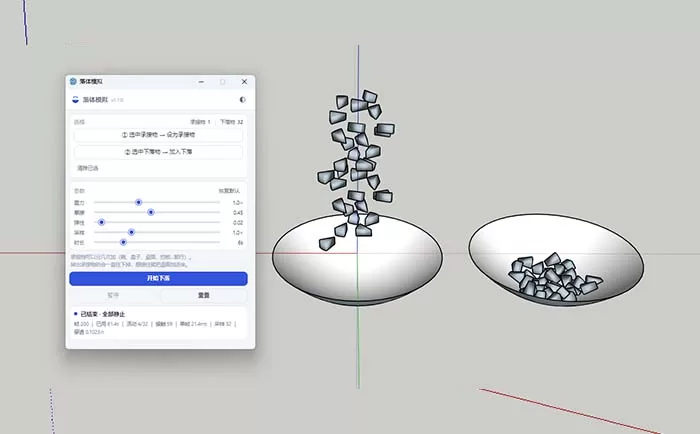Click restore defaults link in parameters section
Screen dimensions: 700x434
229,191
